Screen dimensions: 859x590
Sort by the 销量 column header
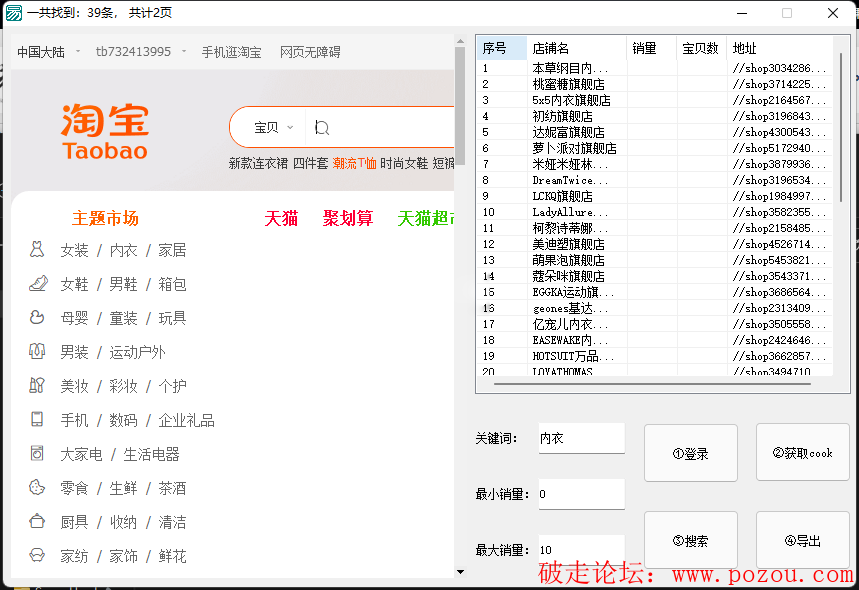coord(652,48)
